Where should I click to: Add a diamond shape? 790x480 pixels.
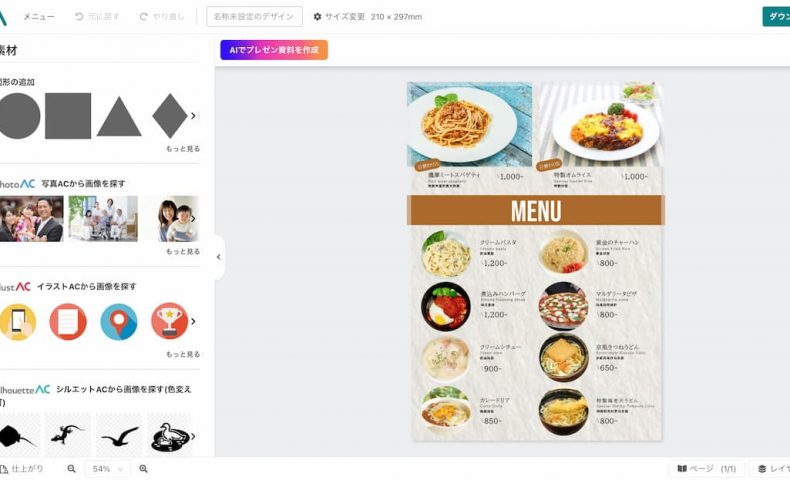[170, 116]
